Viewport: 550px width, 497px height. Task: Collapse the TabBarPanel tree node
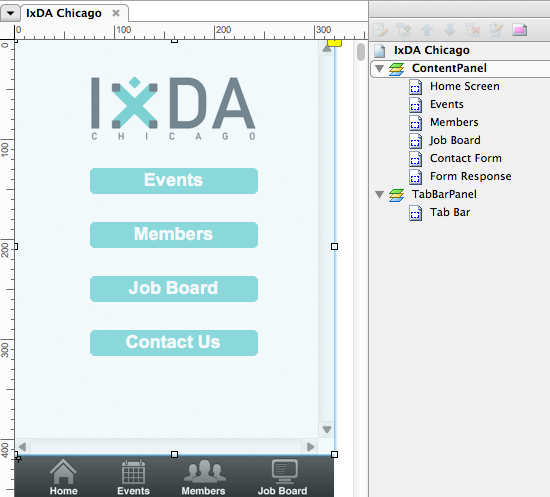point(379,194)
